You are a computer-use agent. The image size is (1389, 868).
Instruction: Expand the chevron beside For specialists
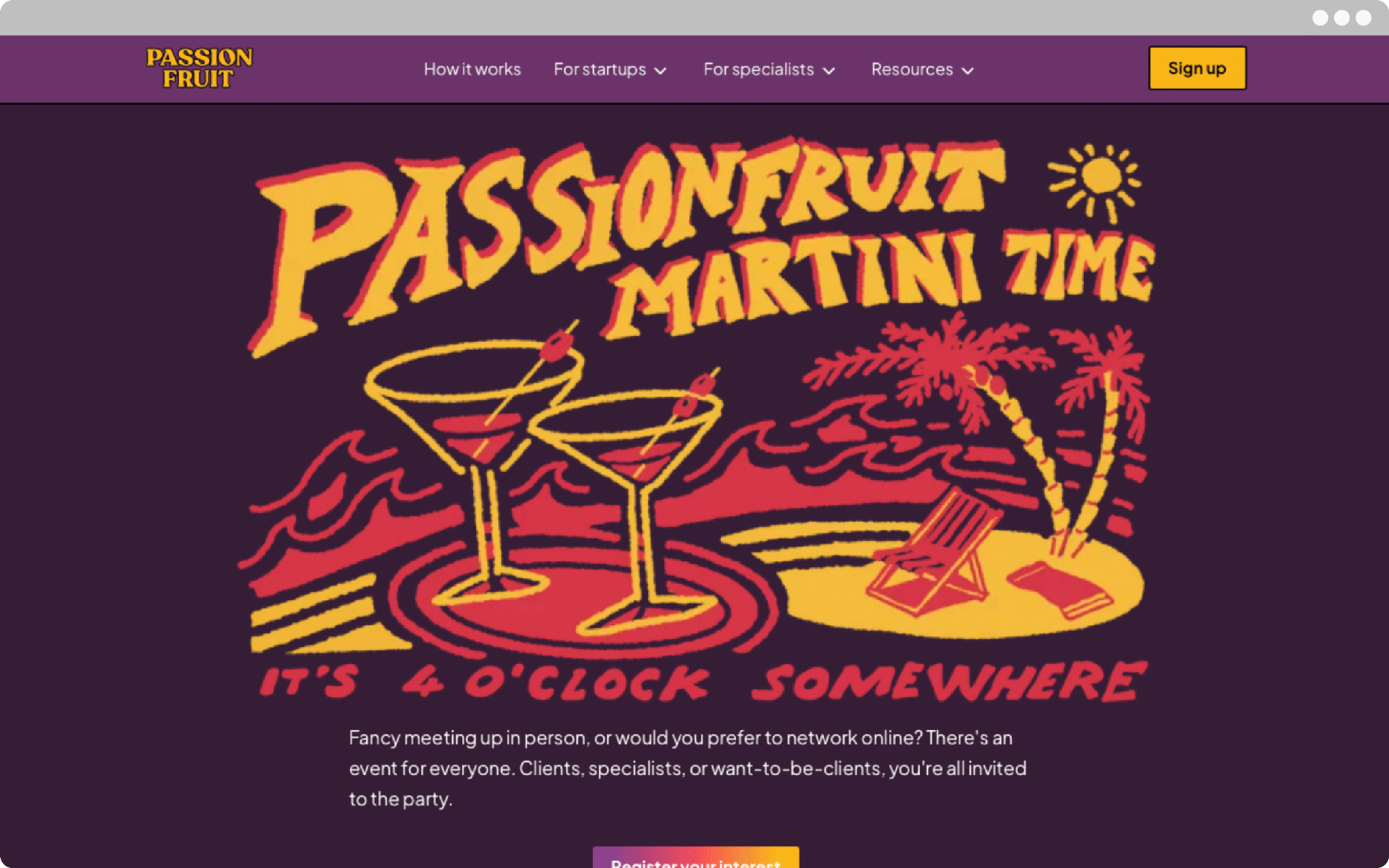(829, 71)
